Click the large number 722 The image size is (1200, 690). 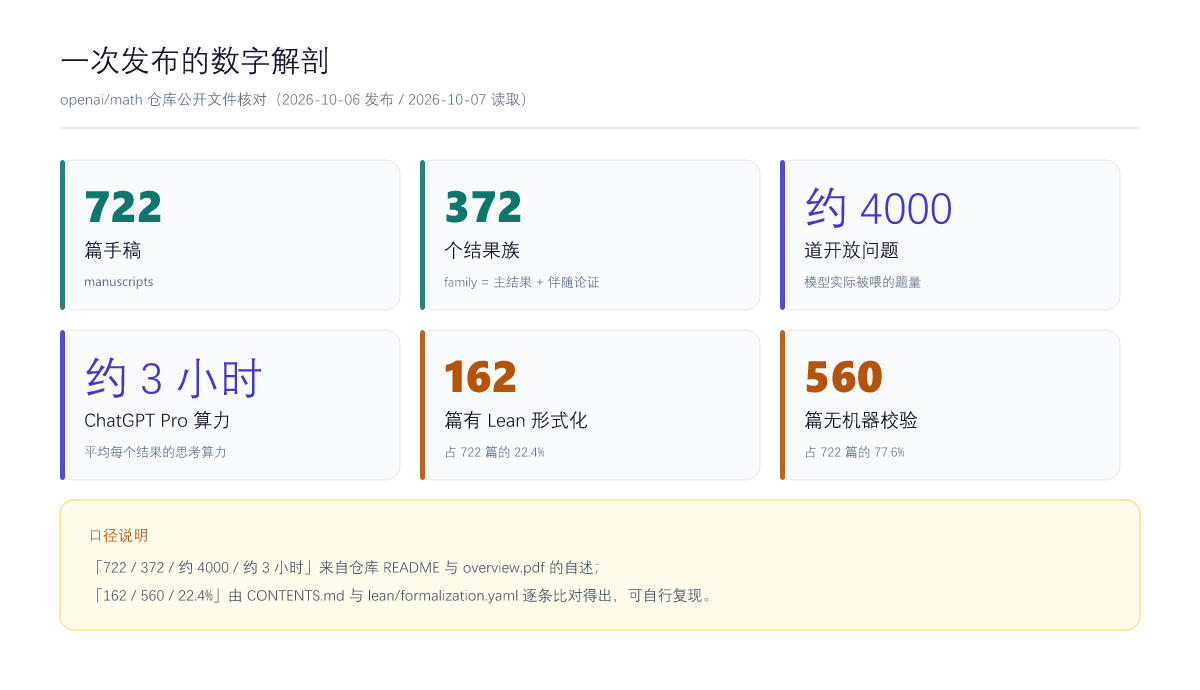(x=123, y=207)
